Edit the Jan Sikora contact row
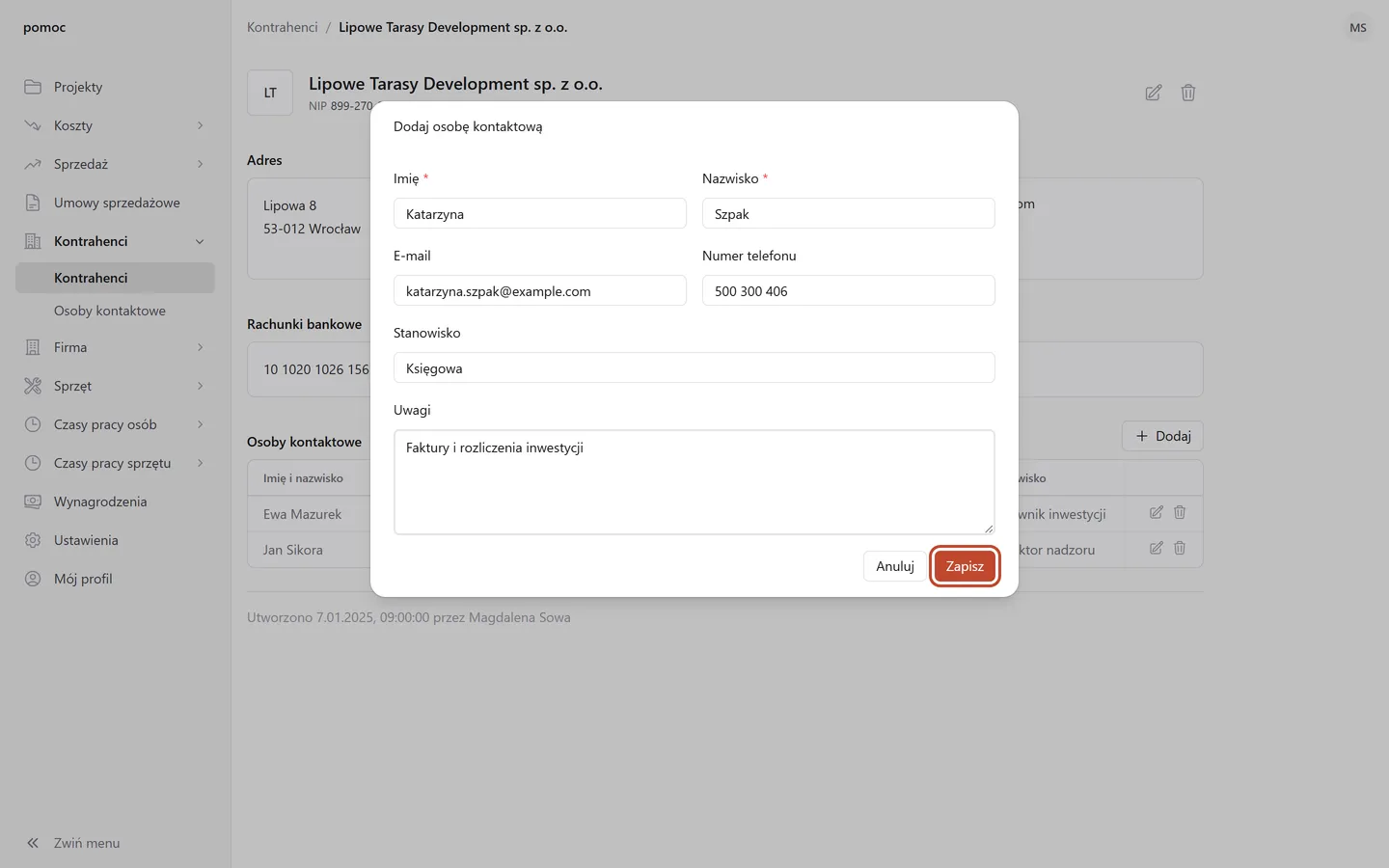 tap(1157, 549)
